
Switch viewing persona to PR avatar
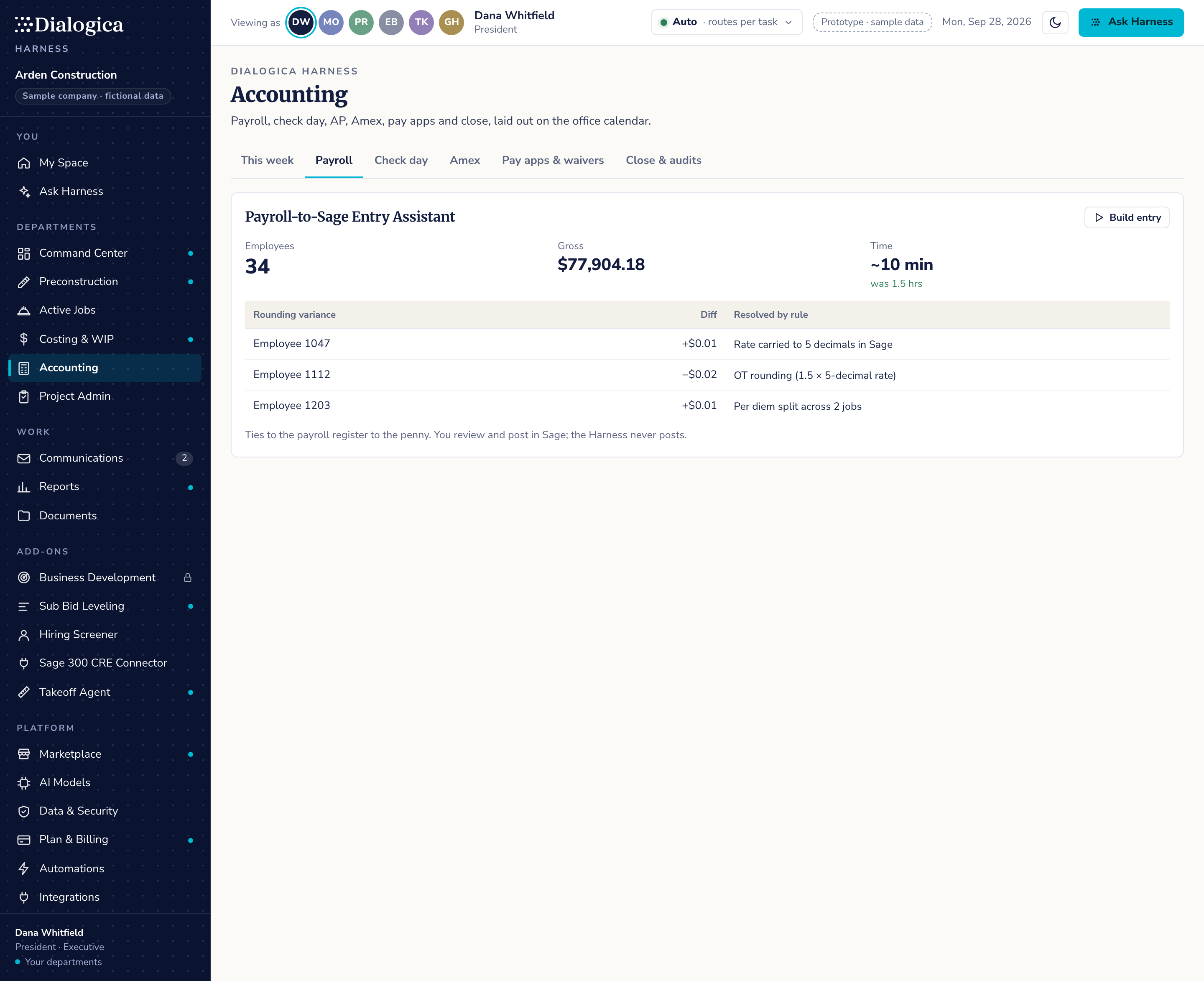[361, 23]
